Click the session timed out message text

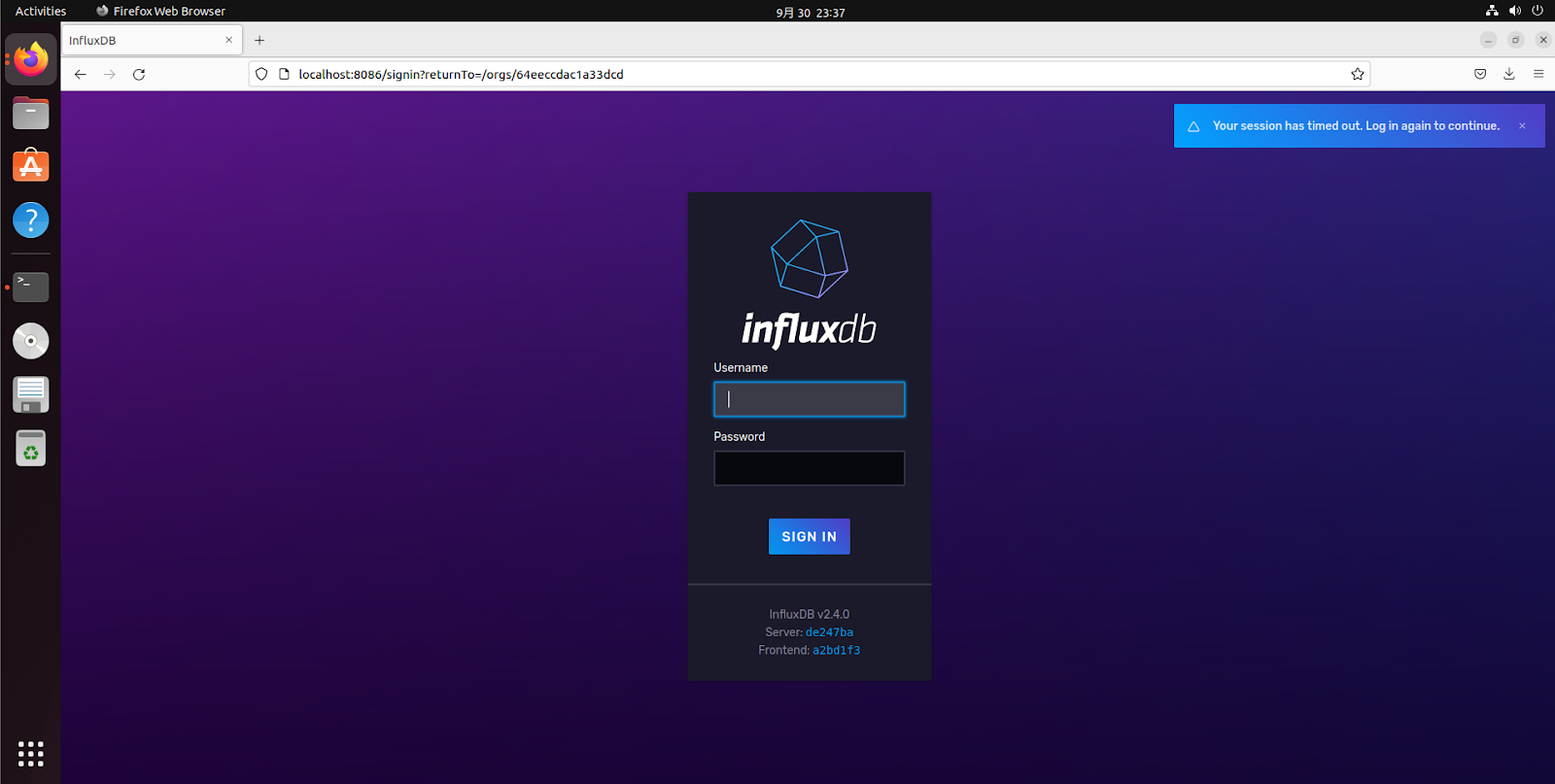pyautogui.click(x=1356, y=126)
